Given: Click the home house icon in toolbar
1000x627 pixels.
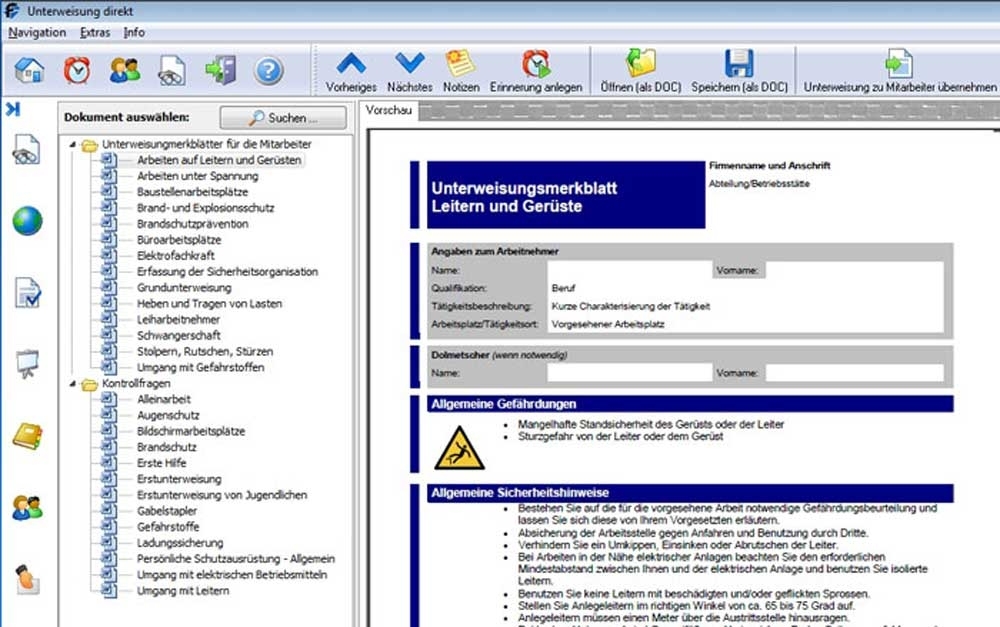Looking at the screenshot, I should click(29, 70).
